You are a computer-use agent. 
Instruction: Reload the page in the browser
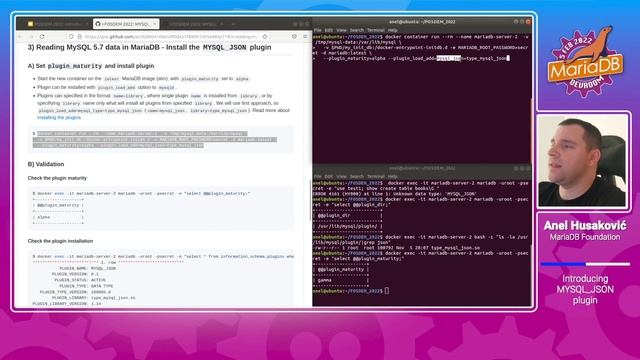42,37
